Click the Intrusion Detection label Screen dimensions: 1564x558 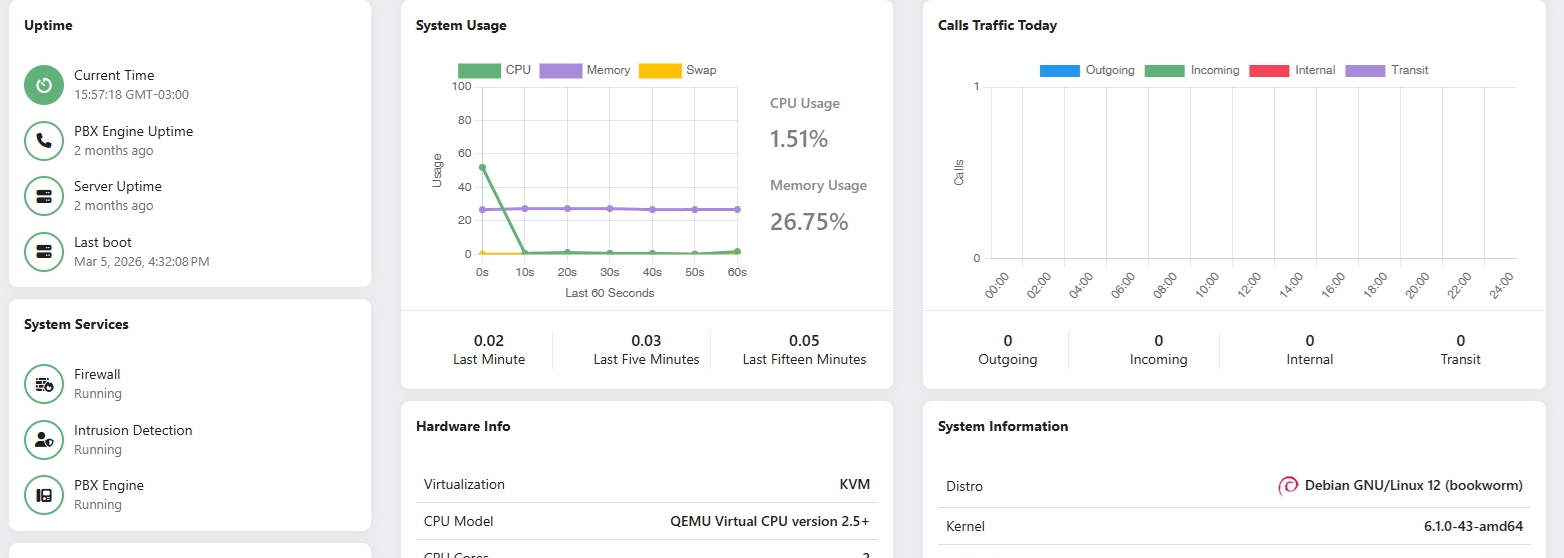133,430
